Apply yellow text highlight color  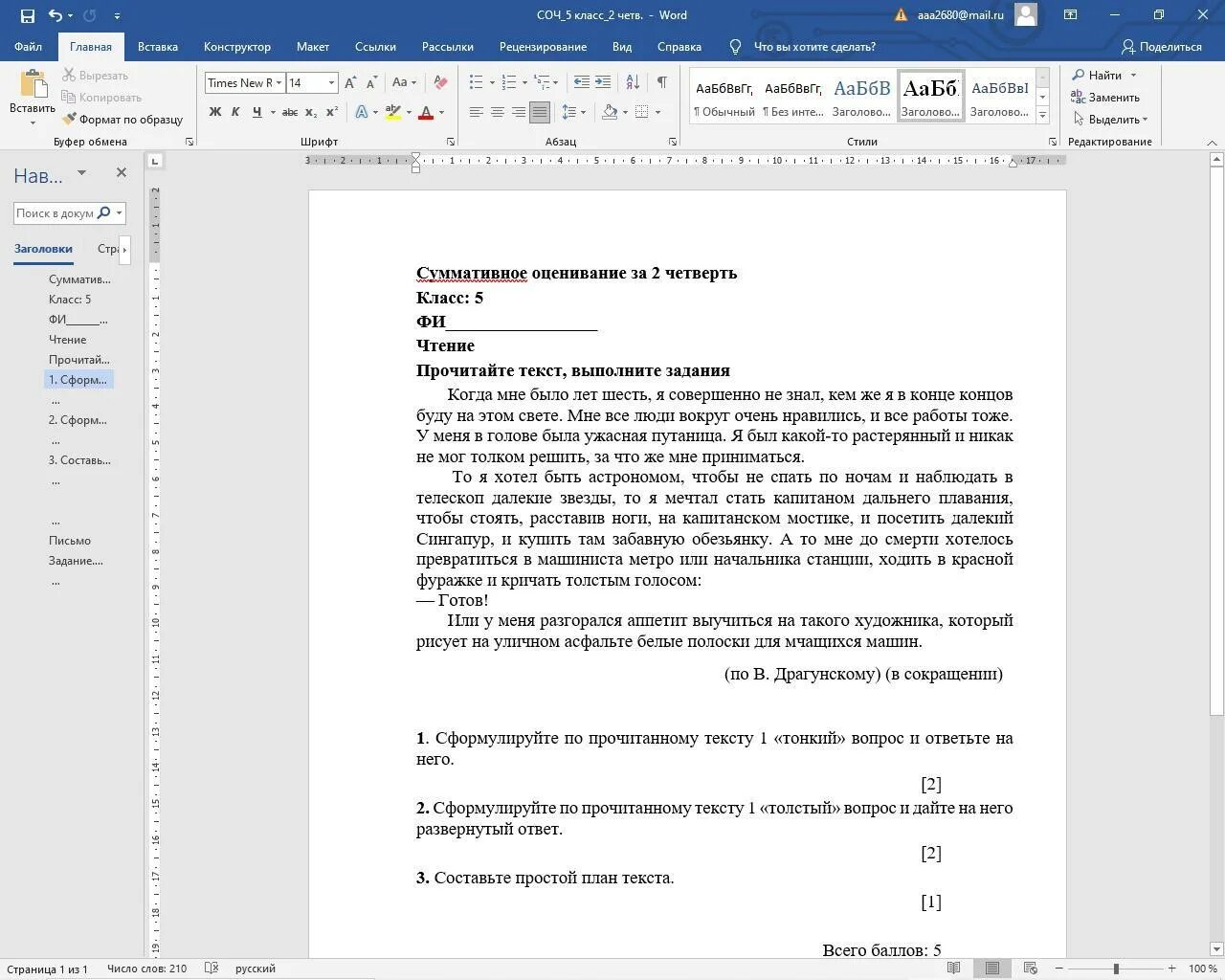pos(392,112)
